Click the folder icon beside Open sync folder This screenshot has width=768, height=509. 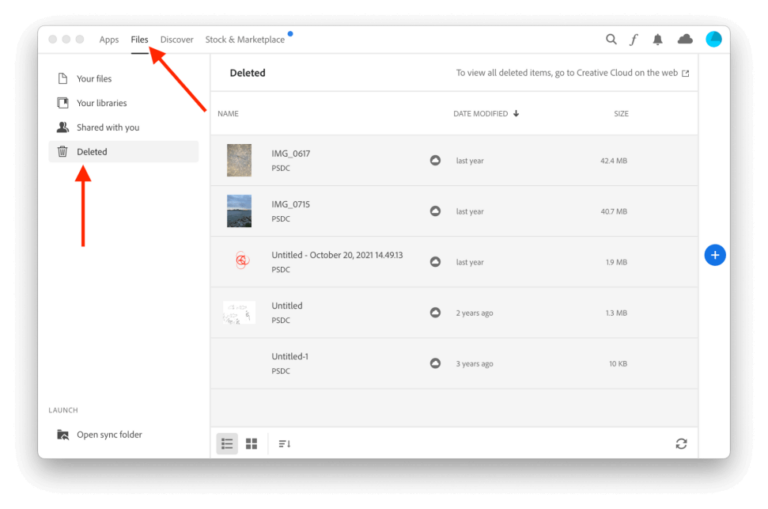pyautogui.click(x=63, y=435)
